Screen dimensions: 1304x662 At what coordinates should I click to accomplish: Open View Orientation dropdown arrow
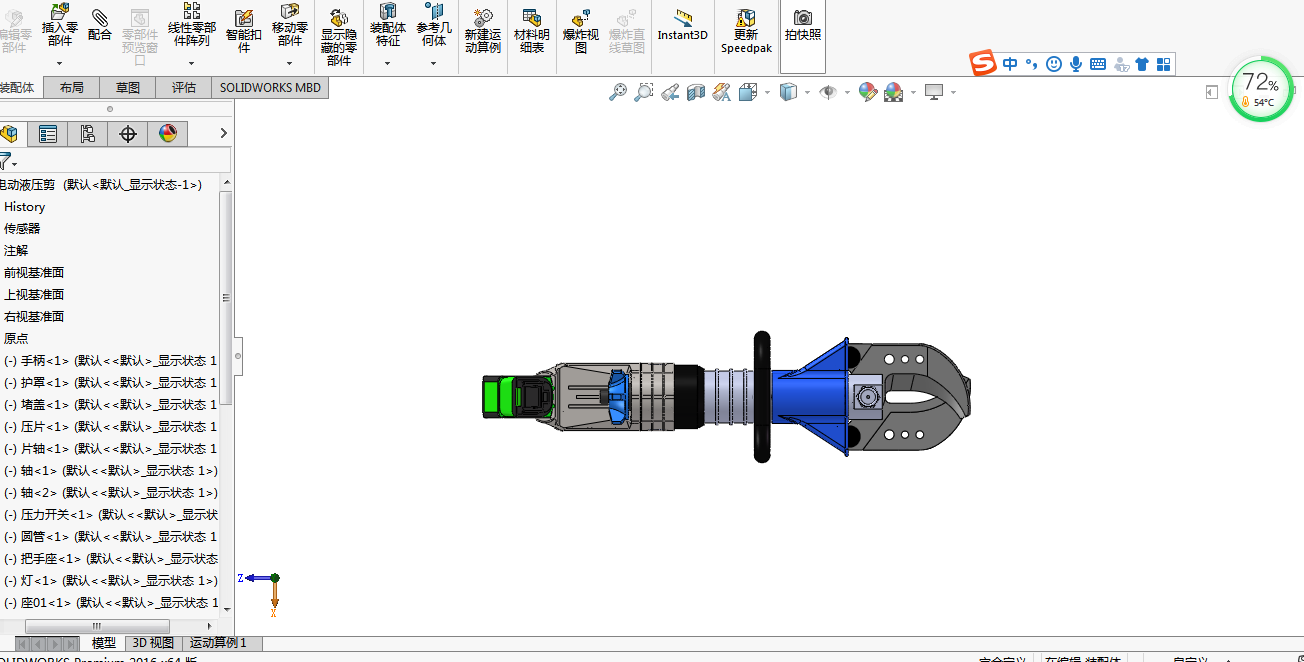click(x=767, y=92)
